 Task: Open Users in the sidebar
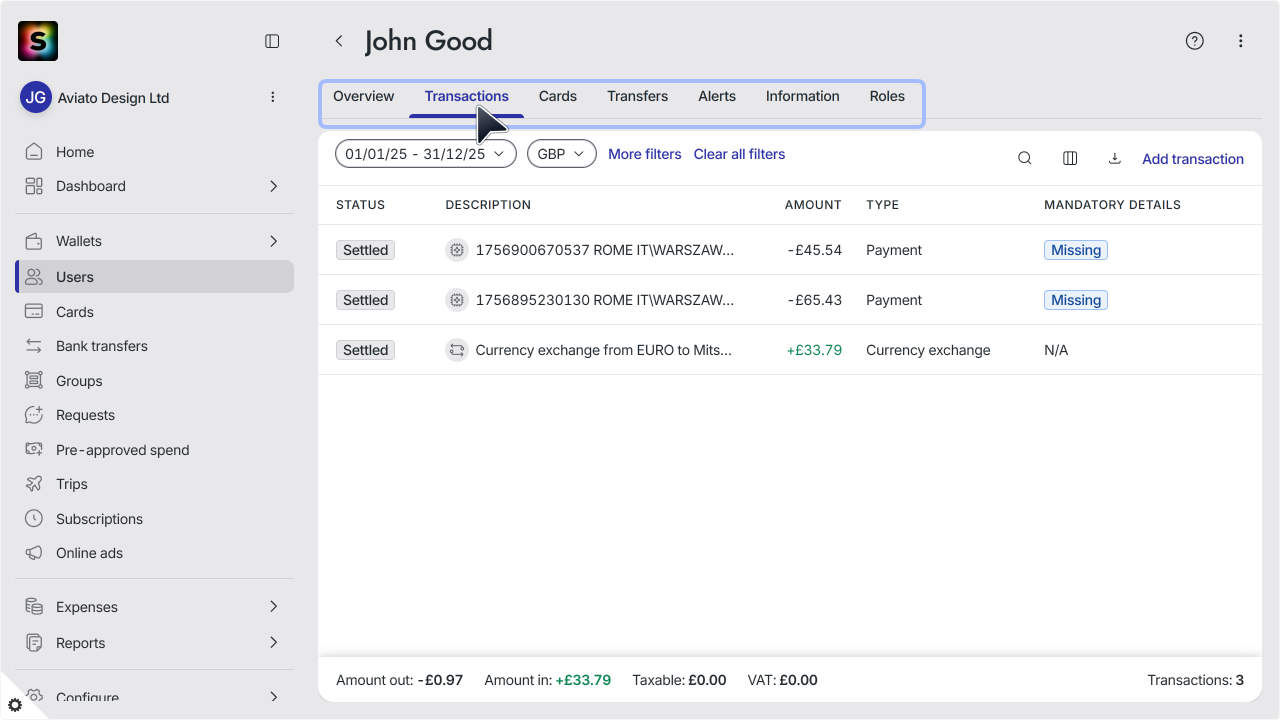point(155,277)
